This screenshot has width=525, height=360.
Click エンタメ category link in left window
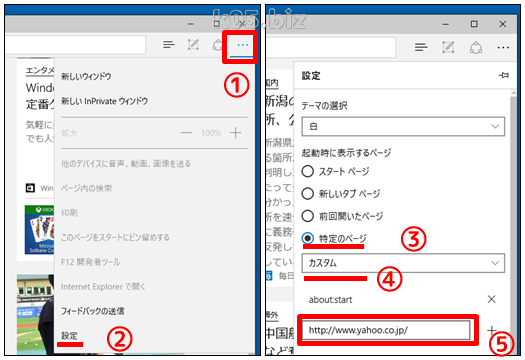click(x=40, y=70)
